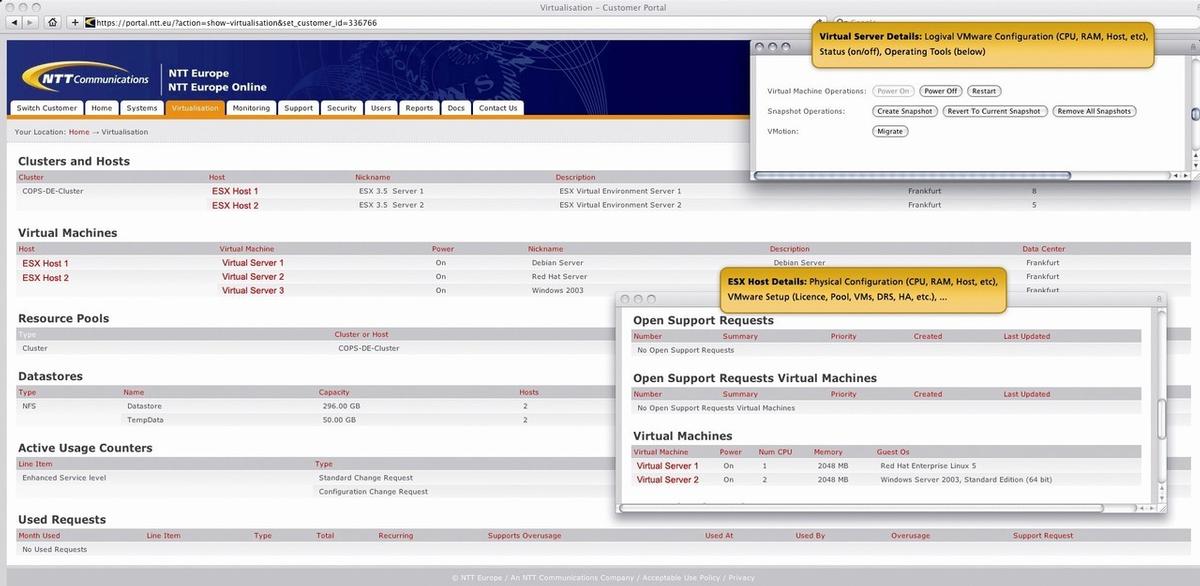This screenshot has height=586, width=1200.
Task: Click the plus add-bookmark button
Action: click(x=75, y=22)
